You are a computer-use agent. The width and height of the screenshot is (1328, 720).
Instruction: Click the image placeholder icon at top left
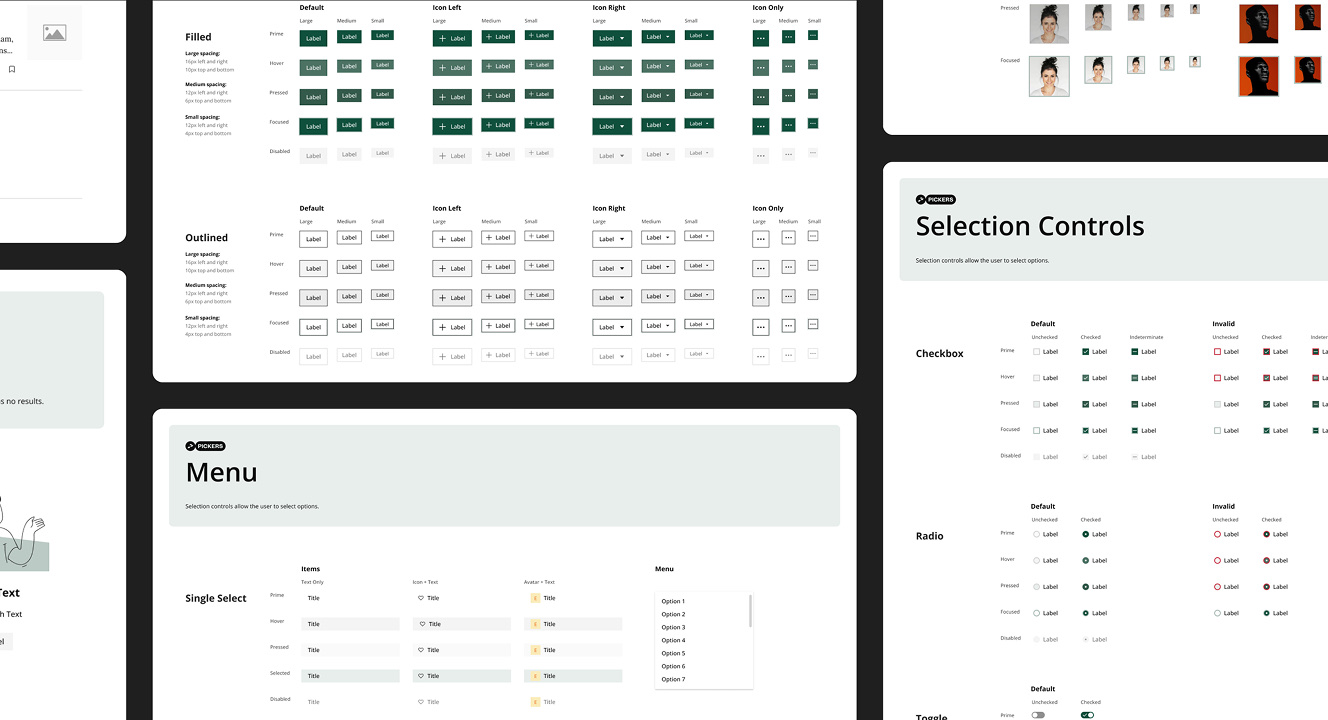point(54,33)
